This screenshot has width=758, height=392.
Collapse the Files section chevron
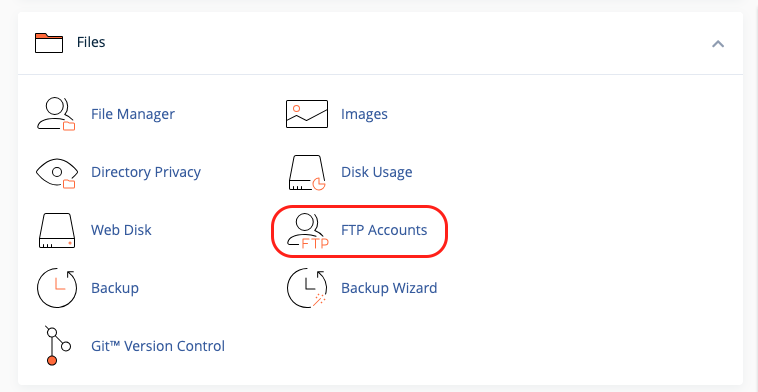[x=718, y=44]
